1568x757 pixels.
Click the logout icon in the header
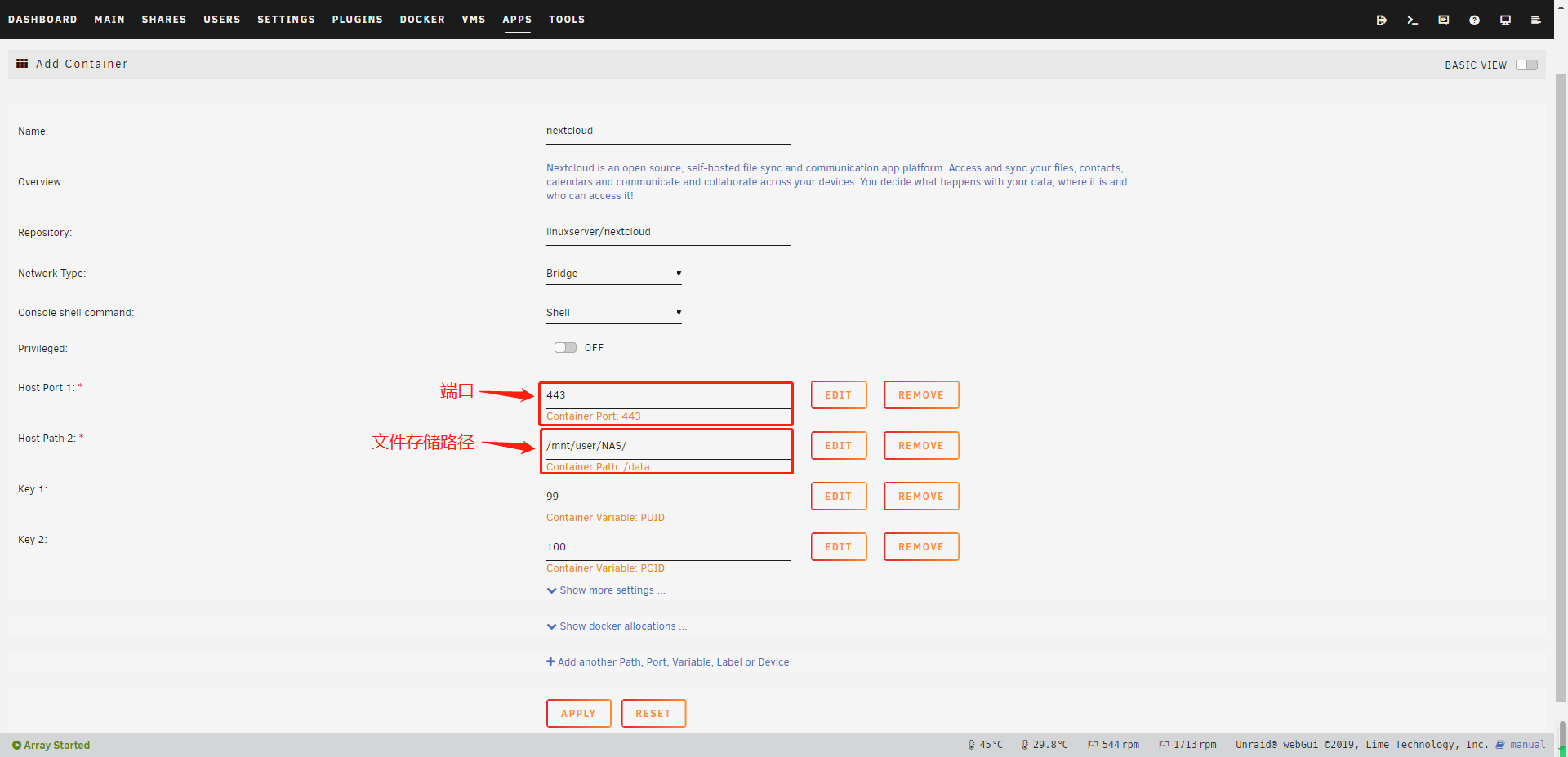pos(1382,20)
